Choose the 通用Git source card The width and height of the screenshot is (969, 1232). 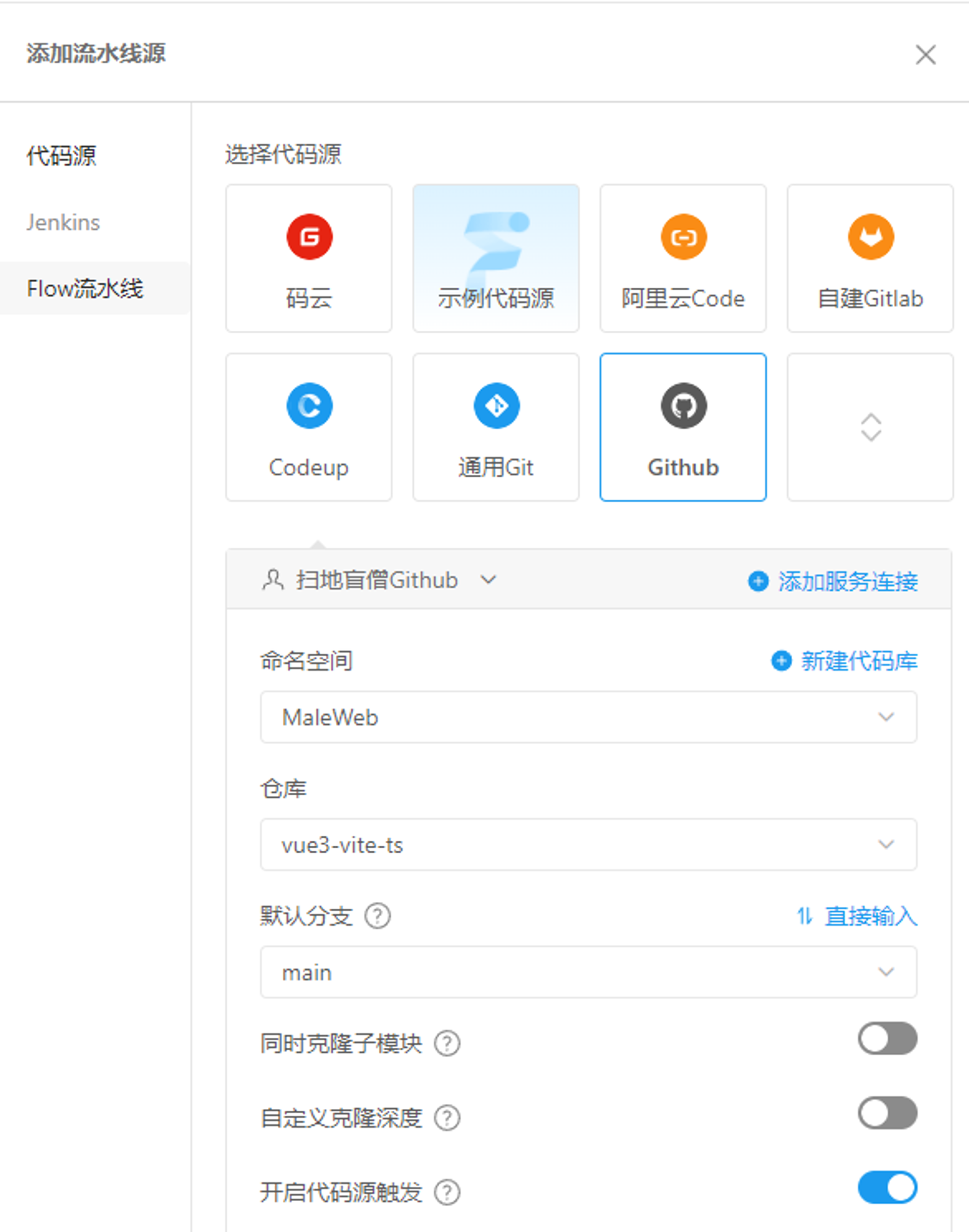(x=496, y=427)
